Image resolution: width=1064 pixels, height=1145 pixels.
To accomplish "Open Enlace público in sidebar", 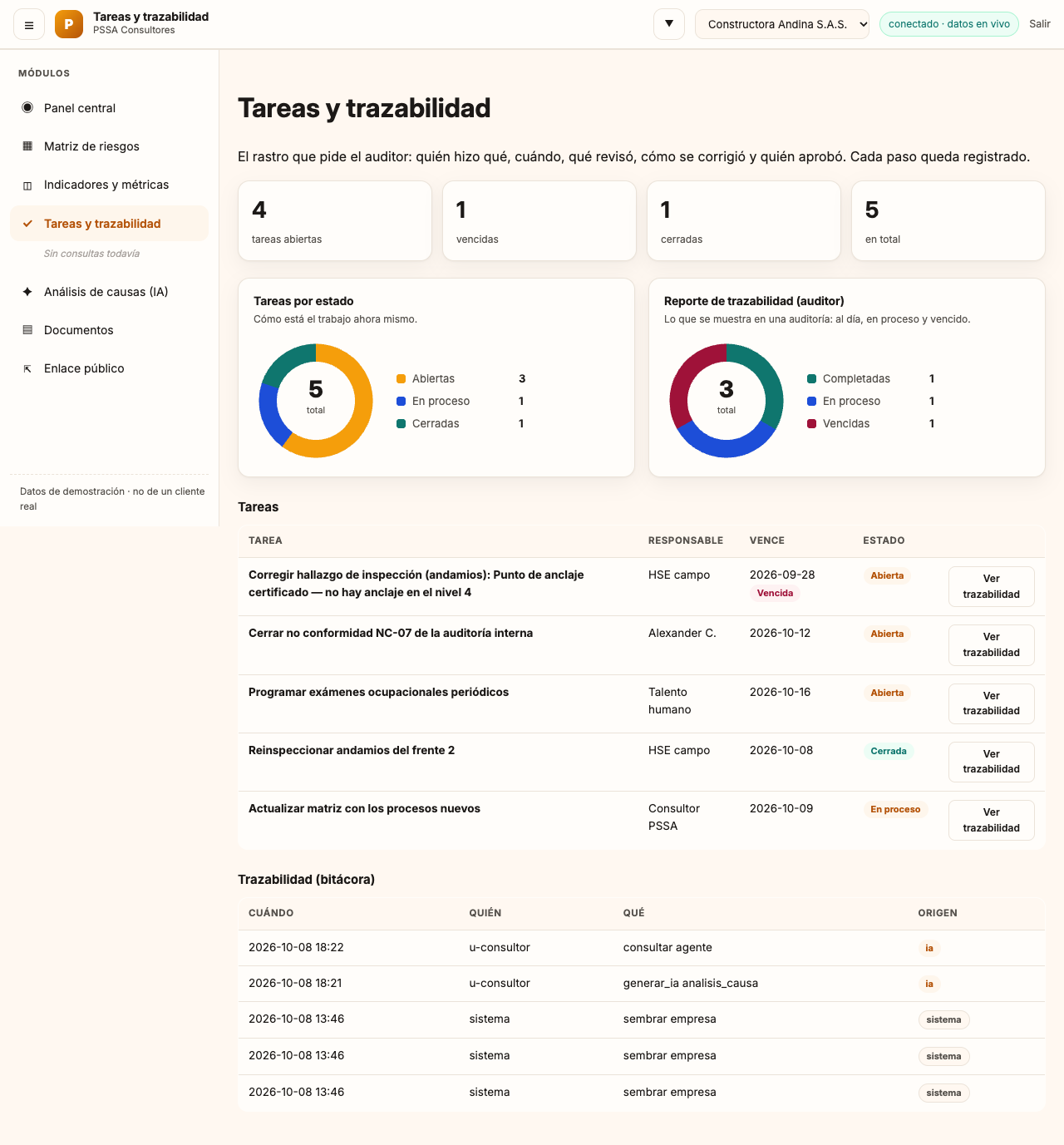I will point(109,368).
